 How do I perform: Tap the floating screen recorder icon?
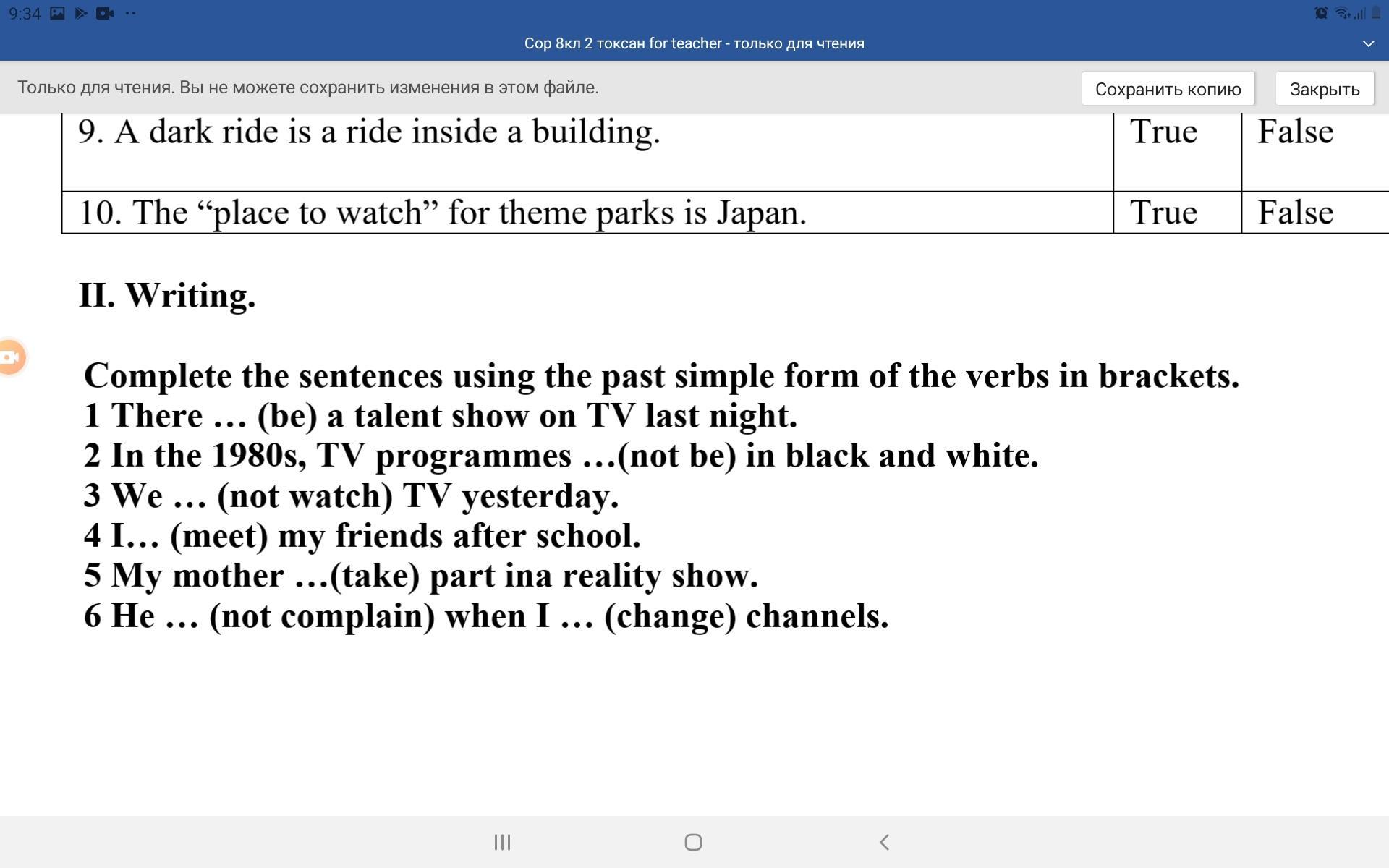(11, 357)
